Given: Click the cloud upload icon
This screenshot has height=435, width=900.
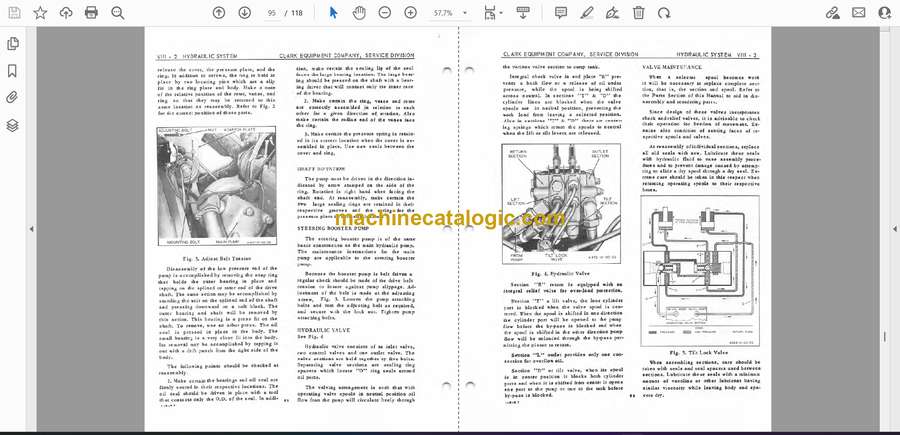Looking at the screenshot, I should [x=66, y=13].
